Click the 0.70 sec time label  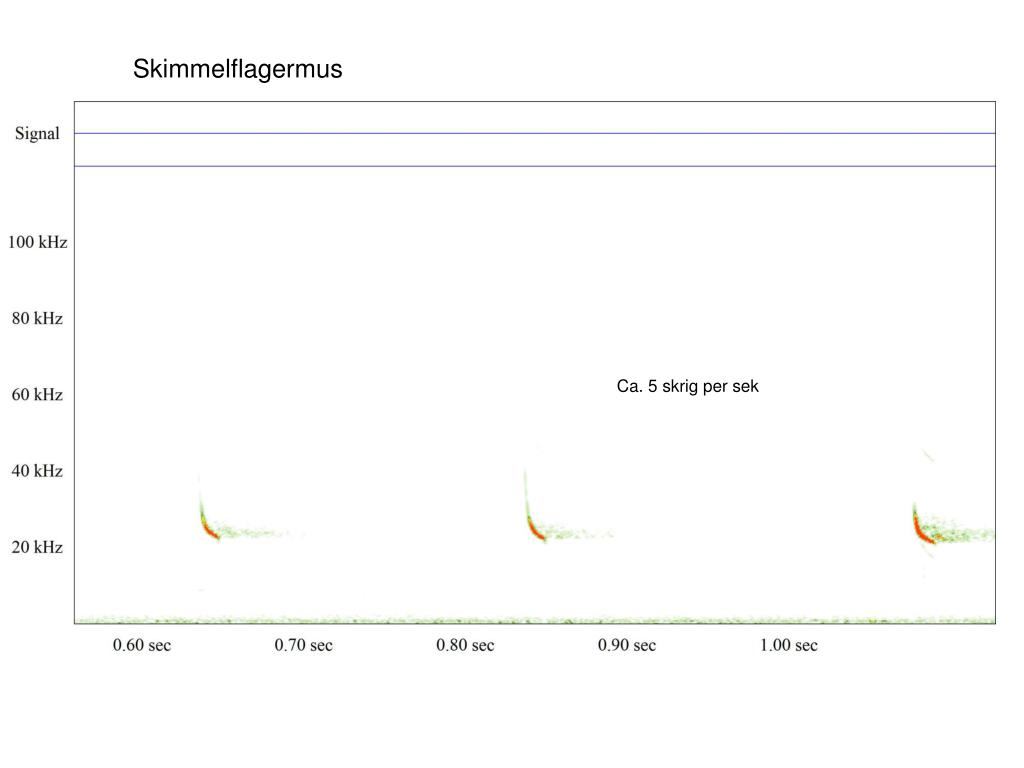point(304,645)
